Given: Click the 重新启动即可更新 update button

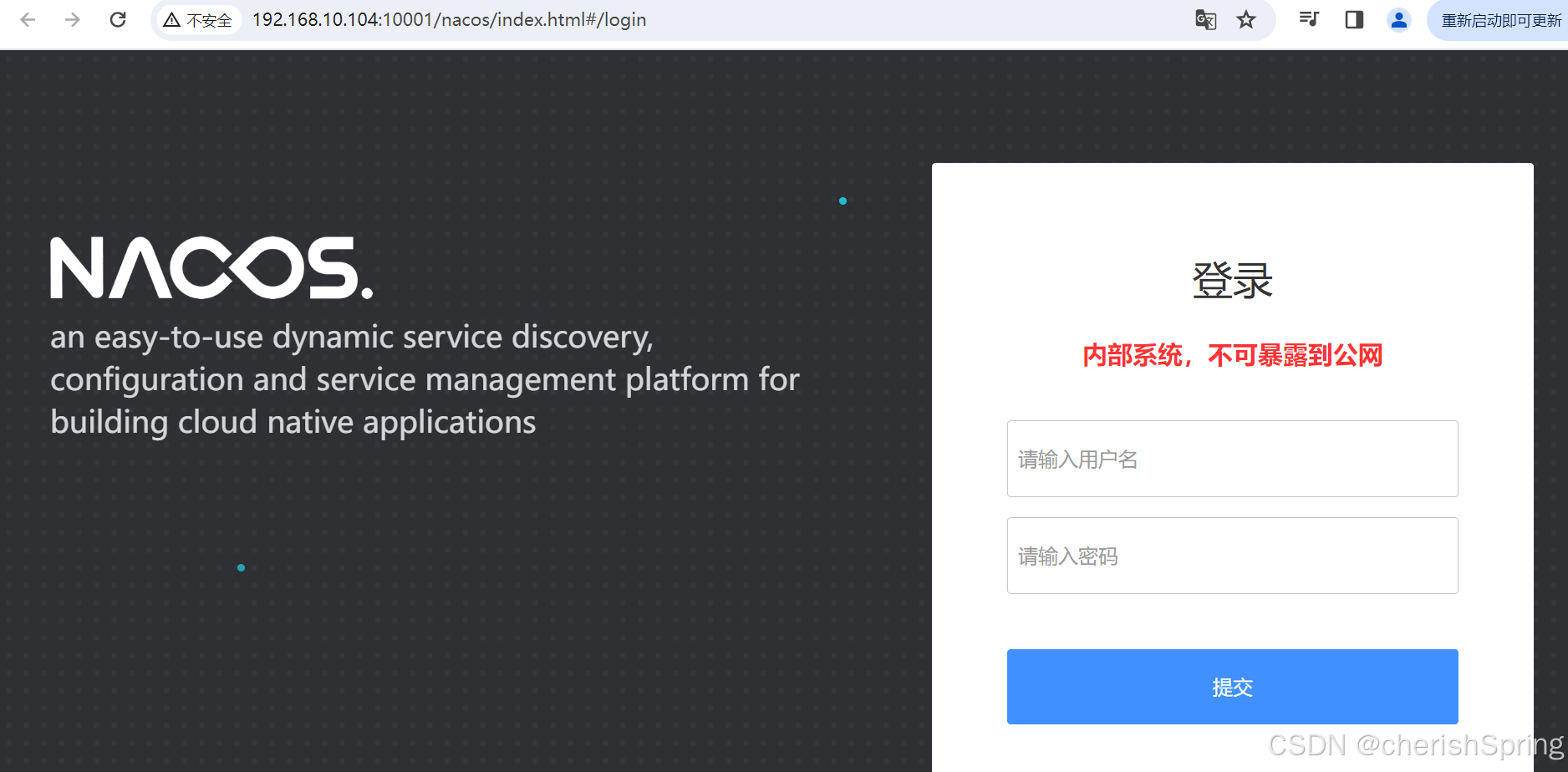Looking at the screenshot, I should [x=1498, y=20].
